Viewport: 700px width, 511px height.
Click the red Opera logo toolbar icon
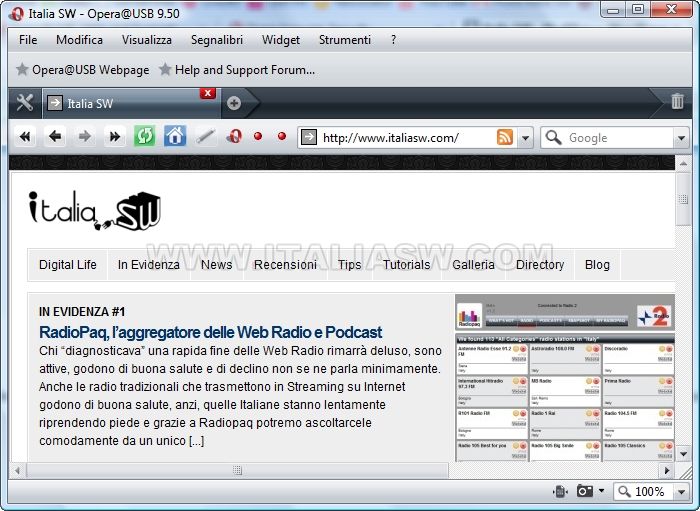(234, 136)
